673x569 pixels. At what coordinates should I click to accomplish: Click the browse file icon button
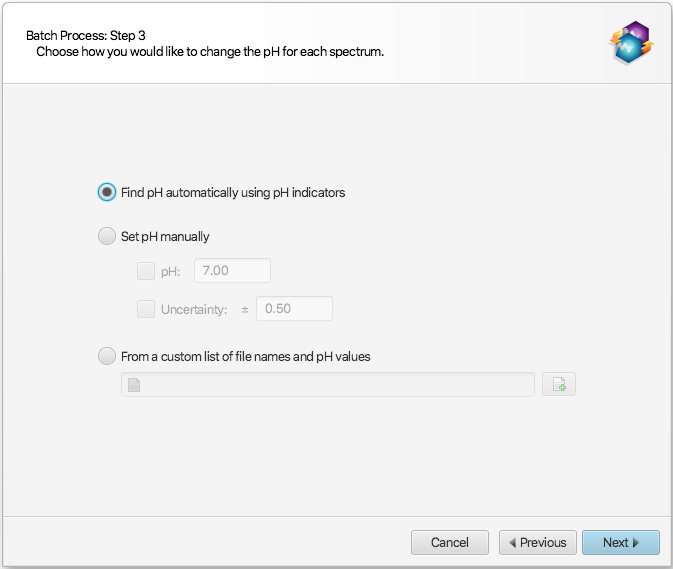click(x=559, y=384)
